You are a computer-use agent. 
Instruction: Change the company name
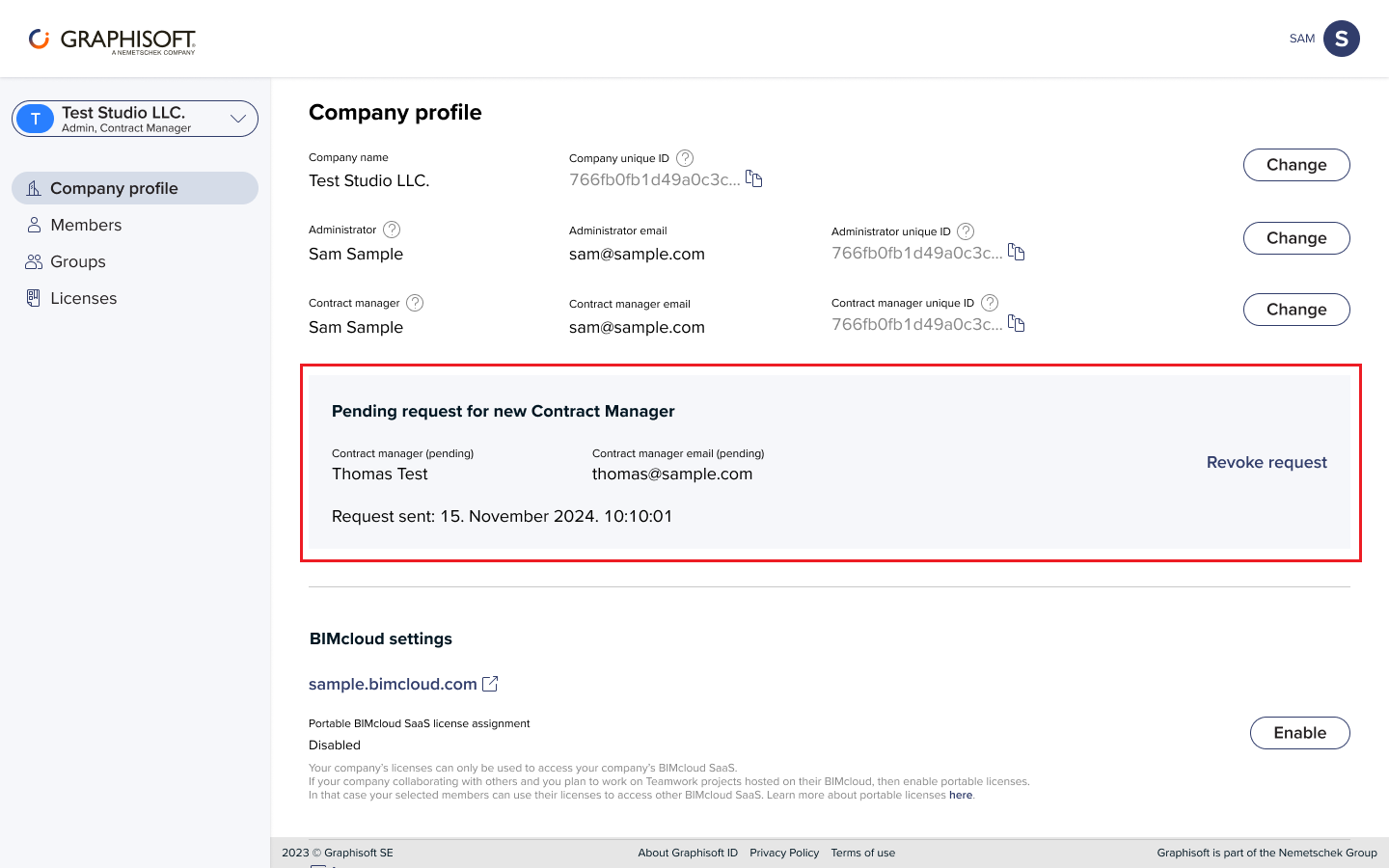[x=1296, y=165]
